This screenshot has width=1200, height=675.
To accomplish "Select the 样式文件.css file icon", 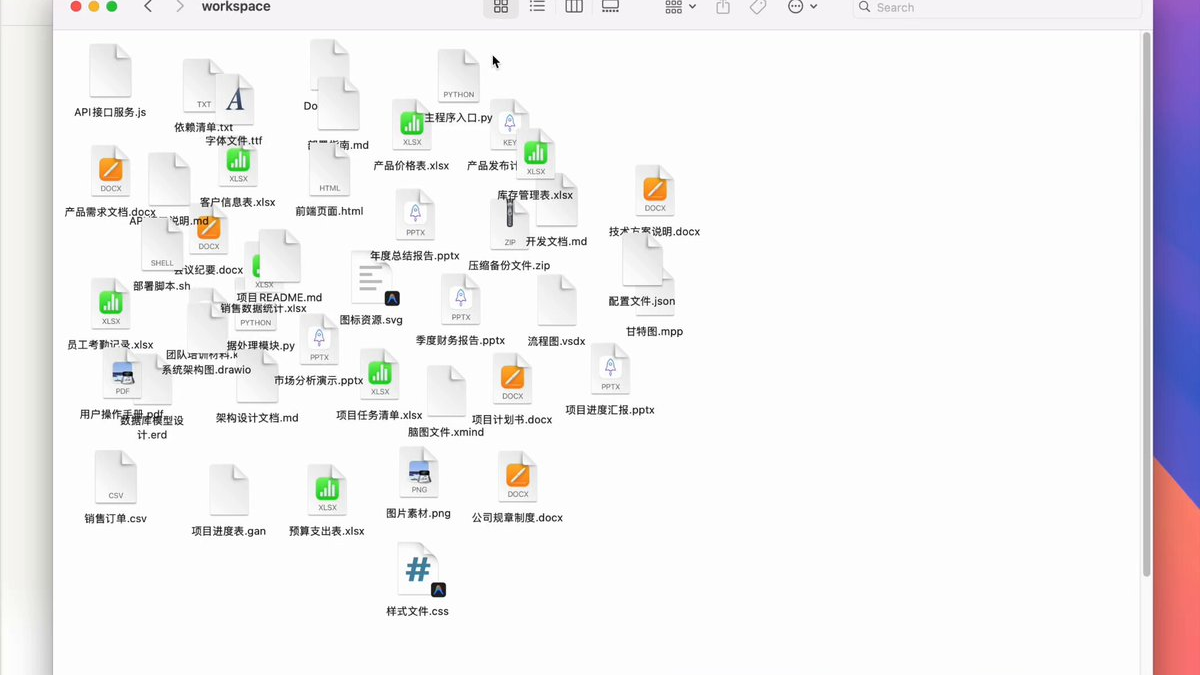I will [418, 570].
